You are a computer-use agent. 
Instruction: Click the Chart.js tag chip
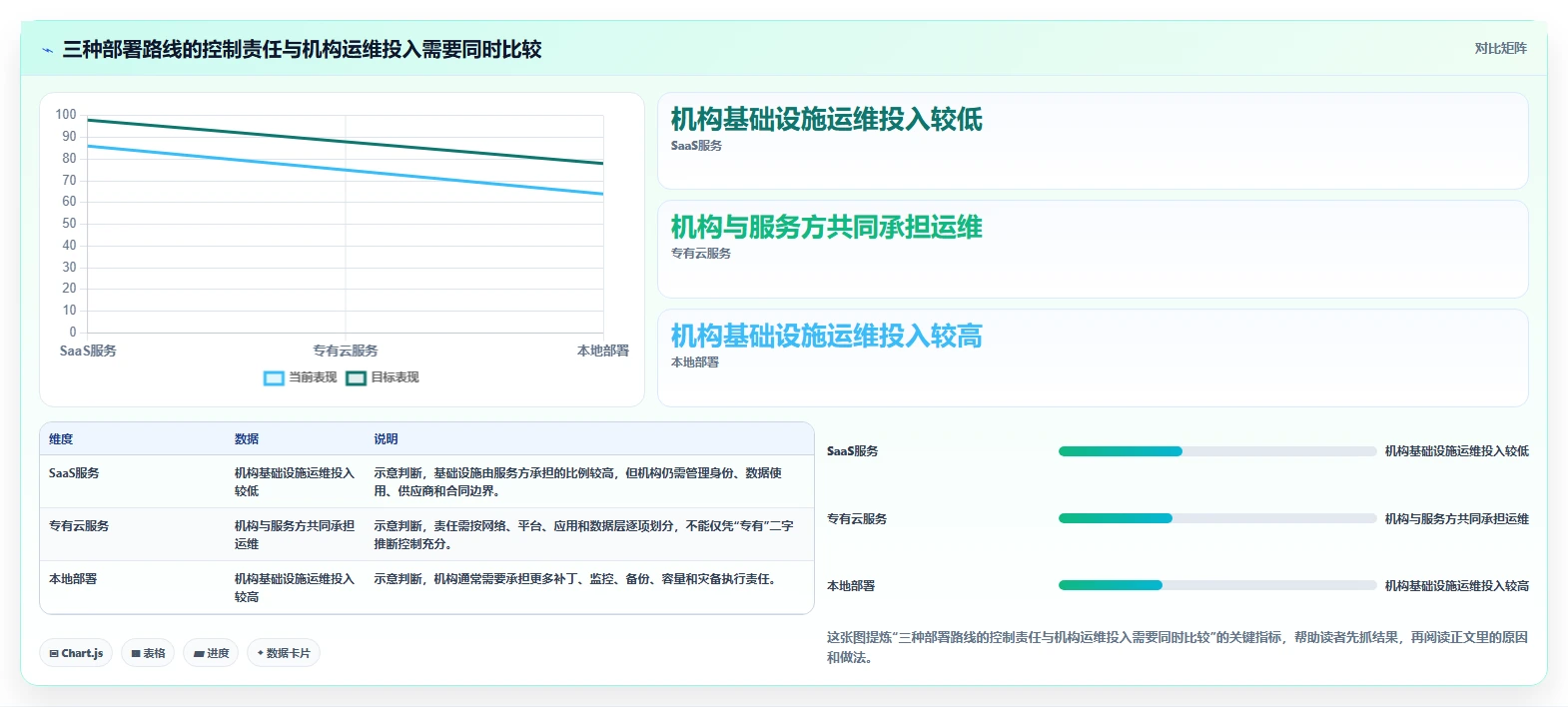pyautogui.click(x=76, y=653)
